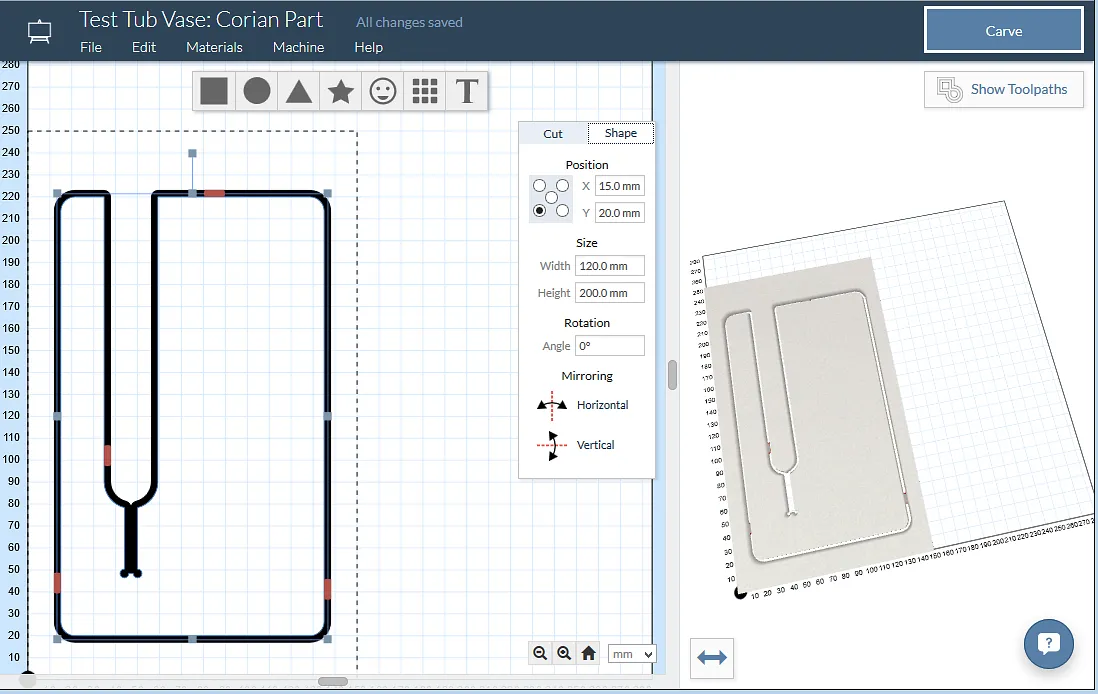Open the smiley icon library

click(x=383, y=91)
